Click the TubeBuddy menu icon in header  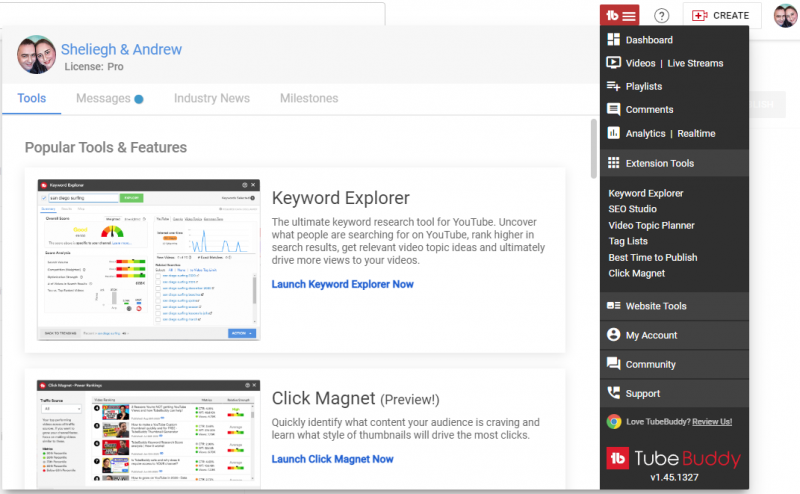point(619,15)
